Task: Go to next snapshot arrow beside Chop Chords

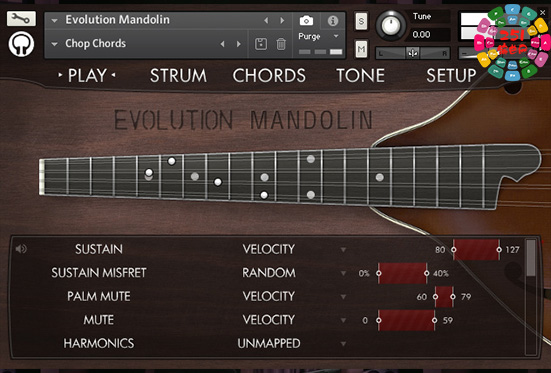Action: coord(239,44)
